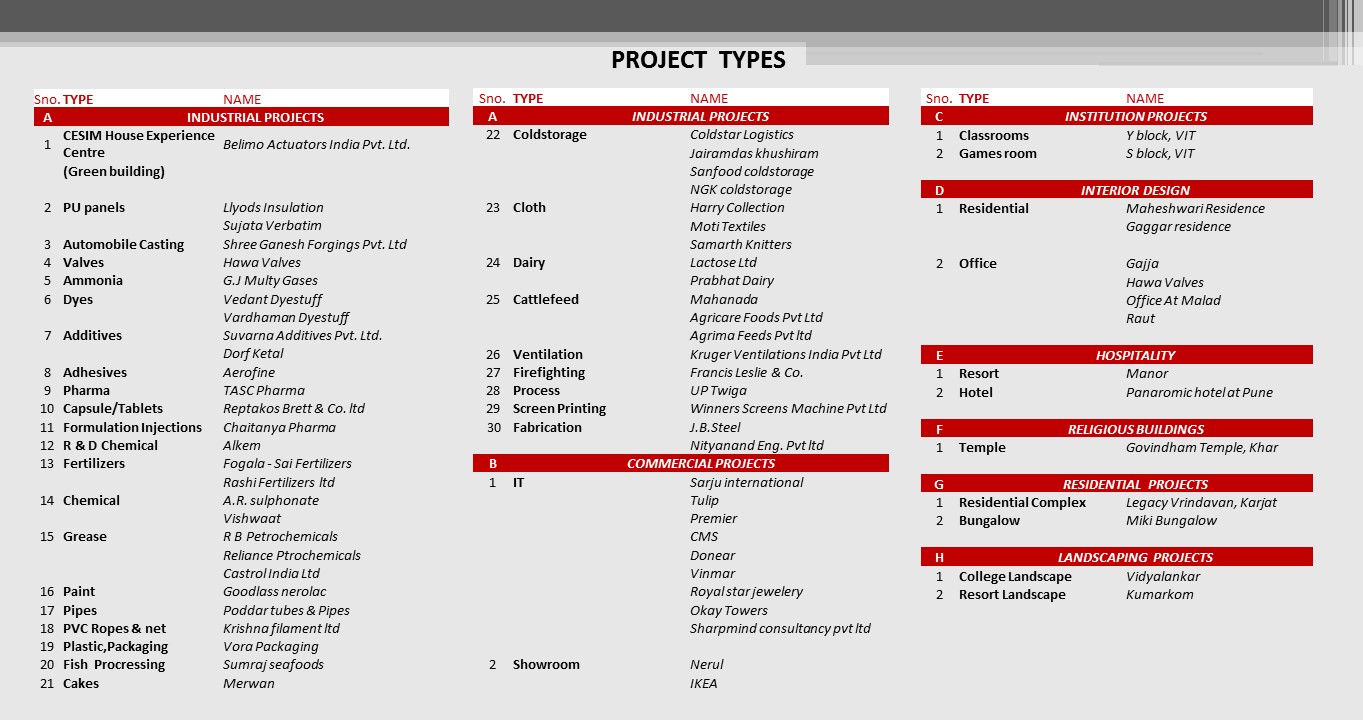Click 'Alkem' name
This screenshot has height=720, width=1363.
click(242, 446)
